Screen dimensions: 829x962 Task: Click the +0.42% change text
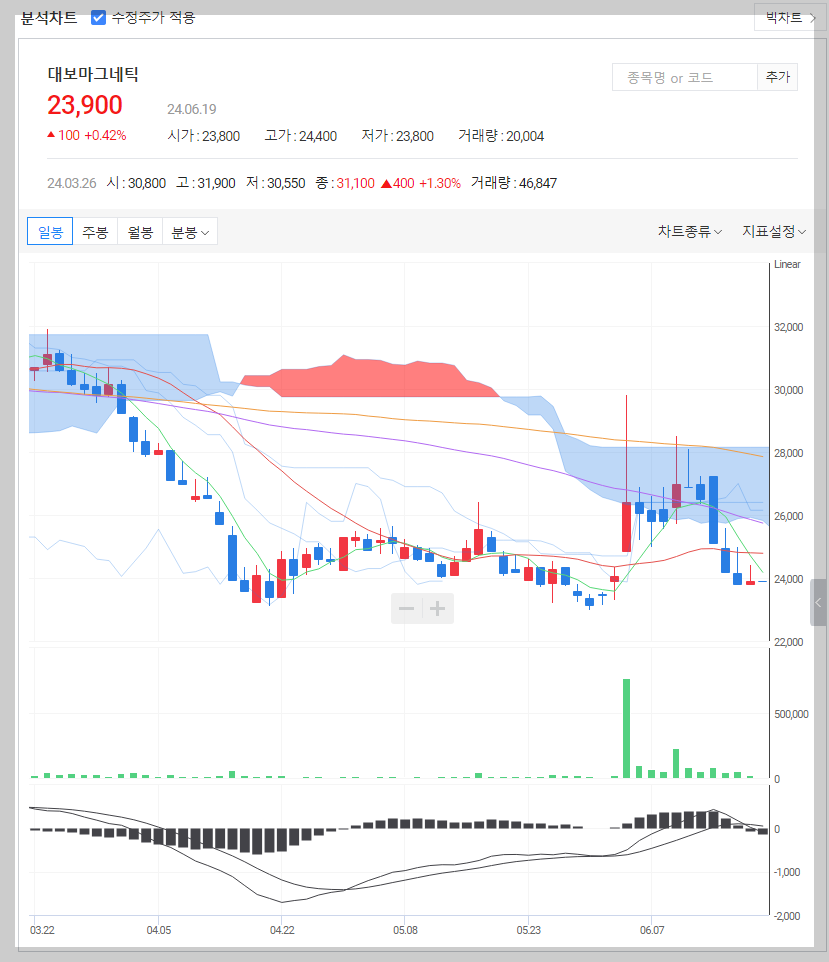coord(105,136)
